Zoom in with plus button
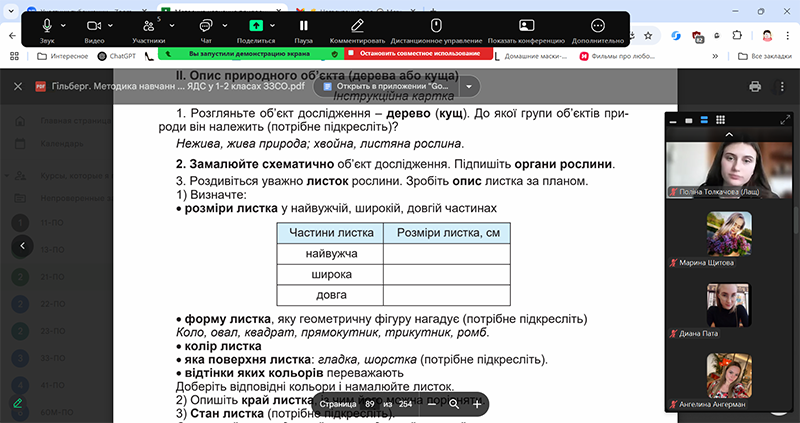 477,404
